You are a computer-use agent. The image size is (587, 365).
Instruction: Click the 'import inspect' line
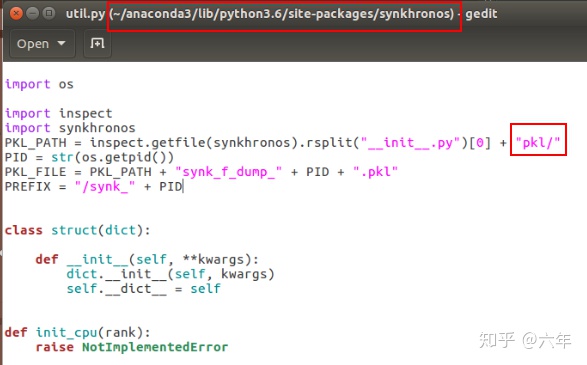point(58,113)
